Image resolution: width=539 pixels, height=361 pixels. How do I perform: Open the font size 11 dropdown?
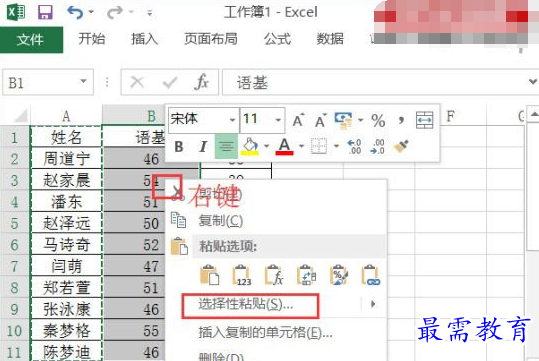tap(278, 120)
